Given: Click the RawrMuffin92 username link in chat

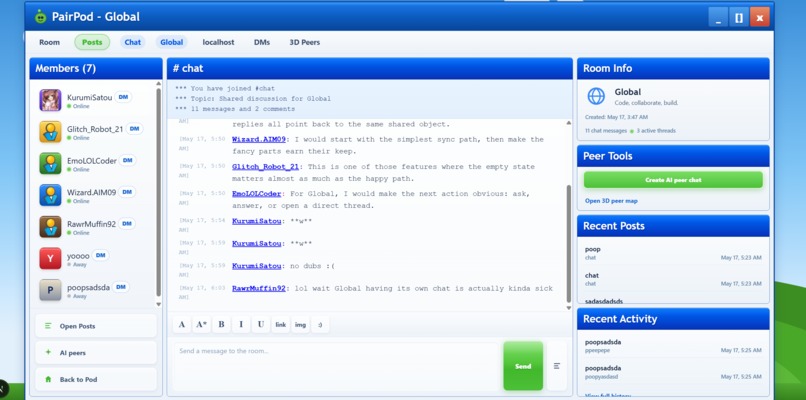Looking at the screenshot, I should 259,288.
